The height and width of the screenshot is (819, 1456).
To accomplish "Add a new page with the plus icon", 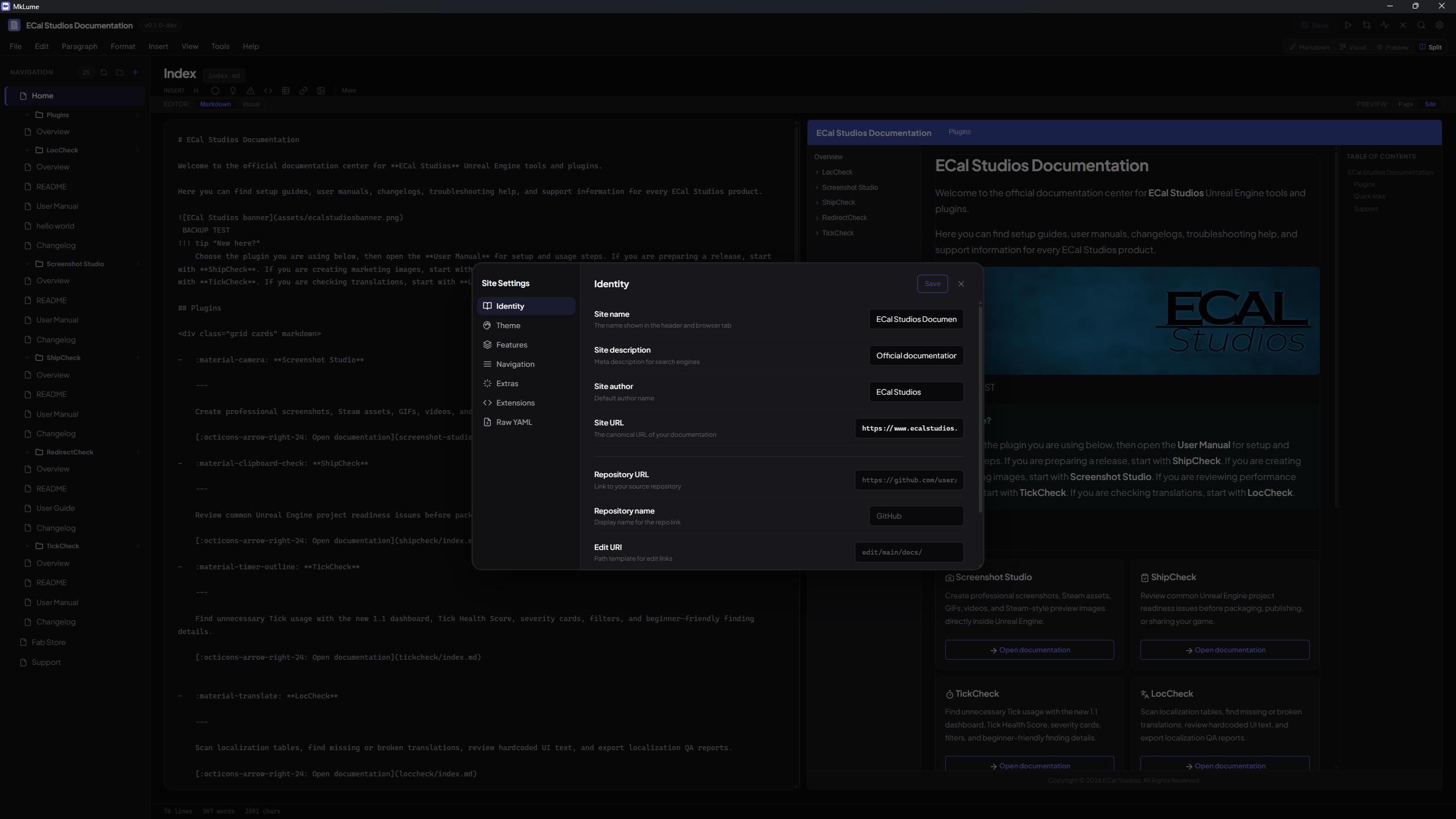I will (135, 72).
